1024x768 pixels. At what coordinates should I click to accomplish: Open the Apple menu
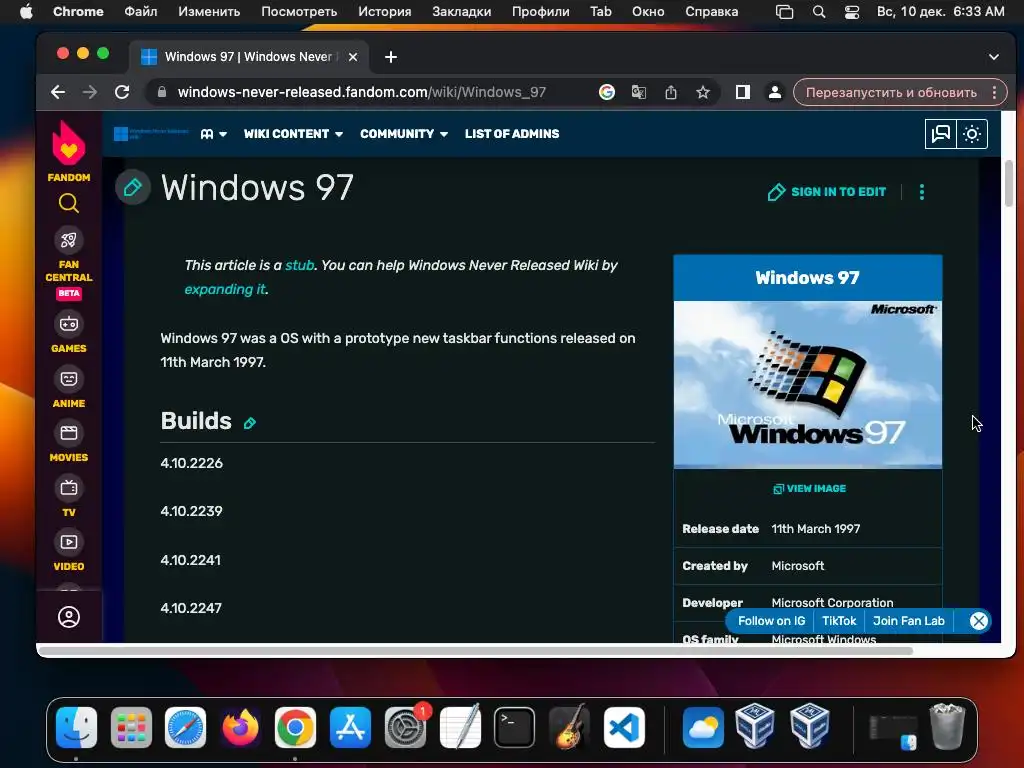point(26,12)
